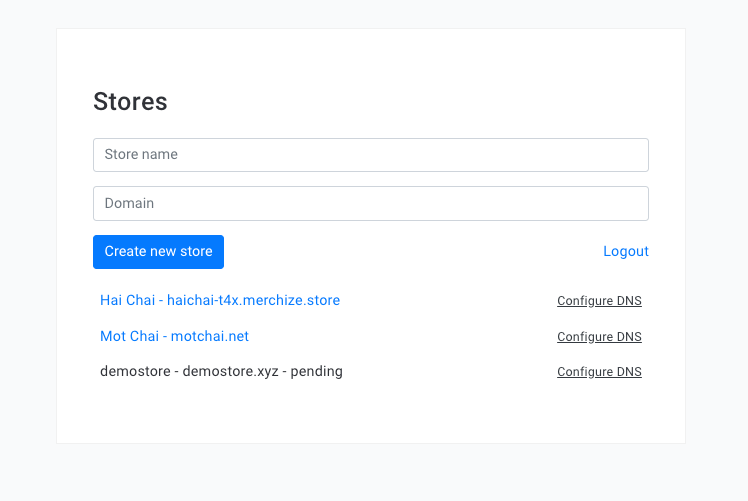Open the Hai Chai store link

tap(220, 300)
